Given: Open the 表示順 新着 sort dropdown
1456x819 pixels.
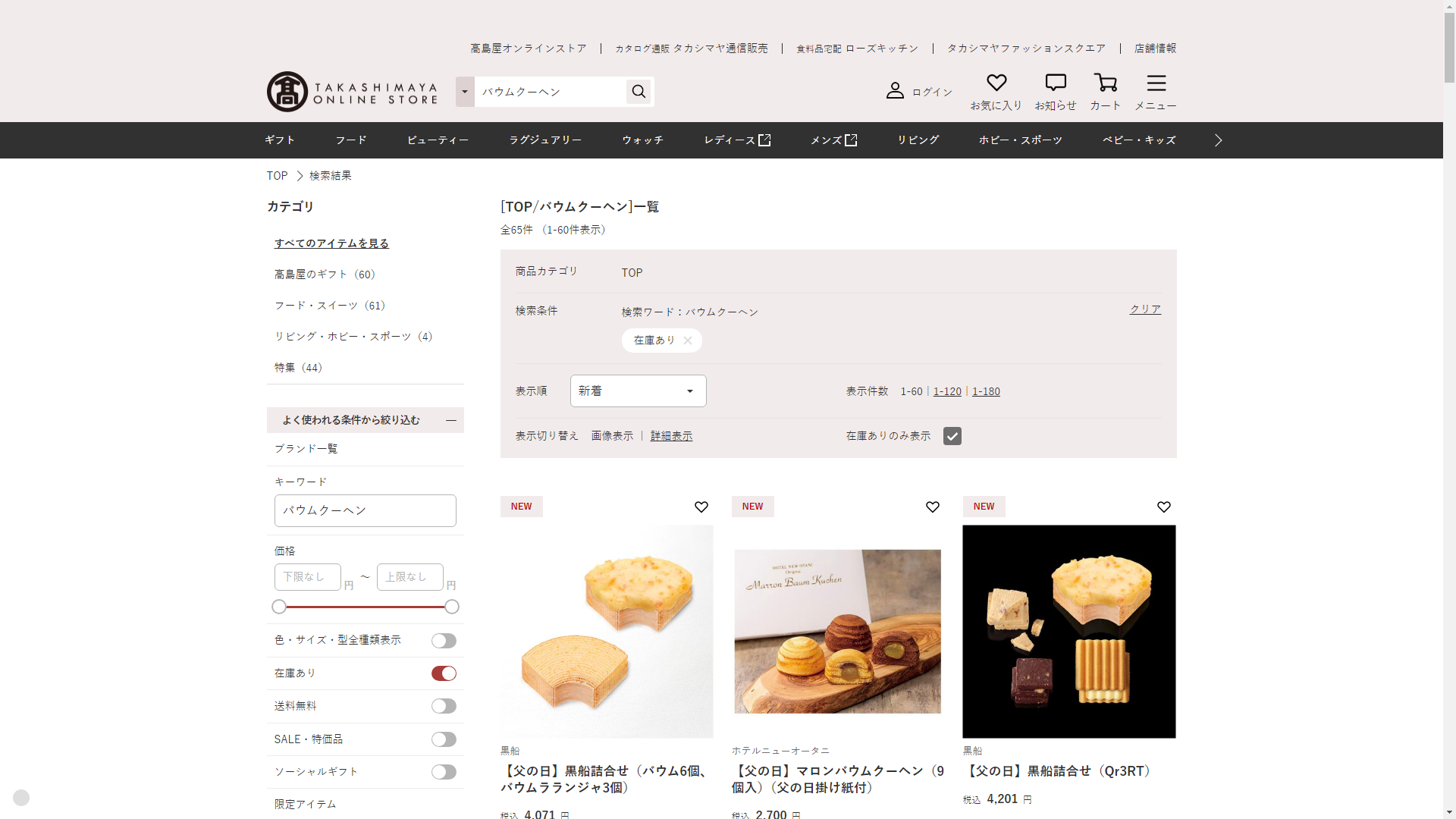Looking at the screenshot, I should pos(638,391).
